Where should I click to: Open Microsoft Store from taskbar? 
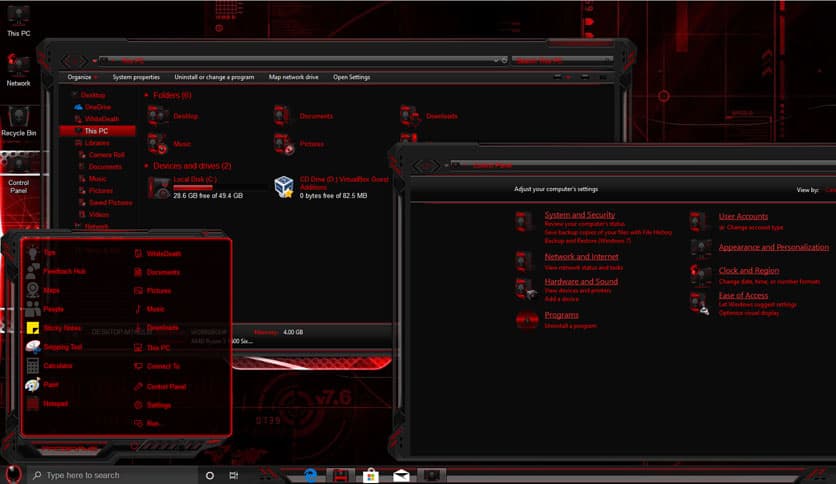371,475
